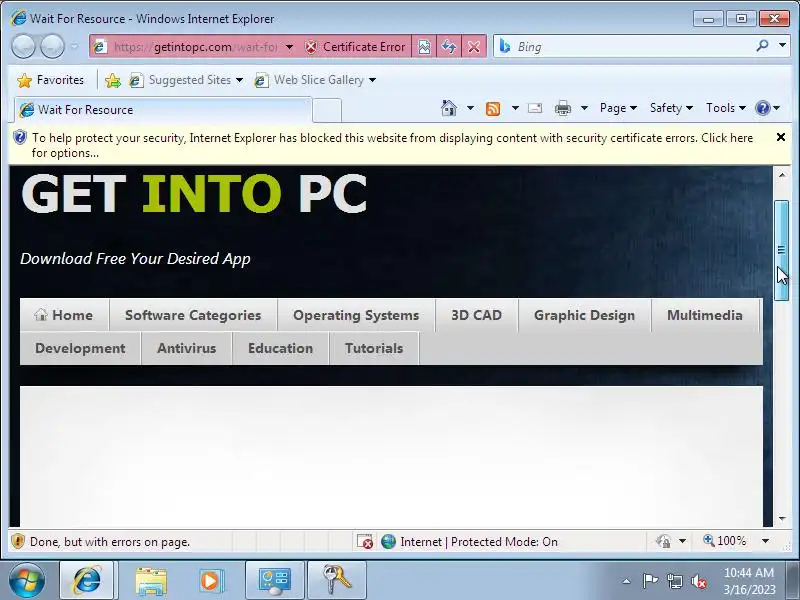This screenshot has width=800, height=600.
Task: Show hidden system tray icons
Action: tap(626, 581)
